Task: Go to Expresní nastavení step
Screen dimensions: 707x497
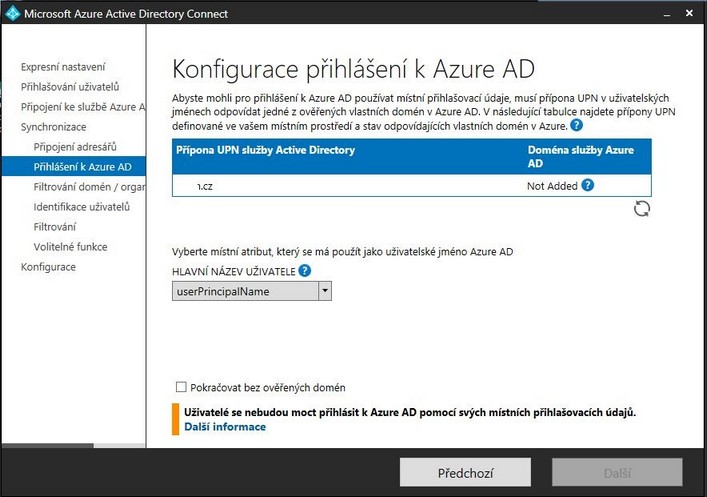Action: (x=63, y=67)
